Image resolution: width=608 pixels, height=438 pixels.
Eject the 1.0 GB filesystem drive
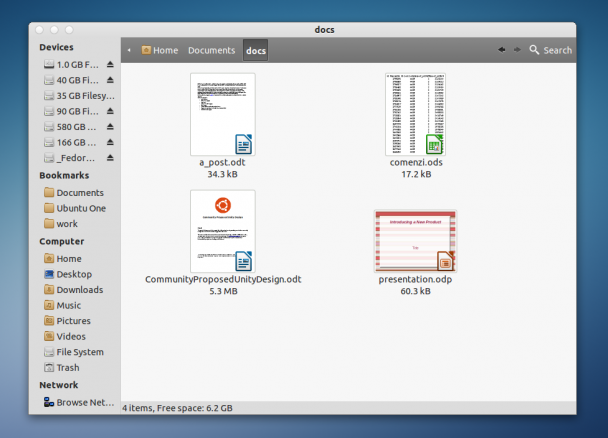click(x=110, y=64)
